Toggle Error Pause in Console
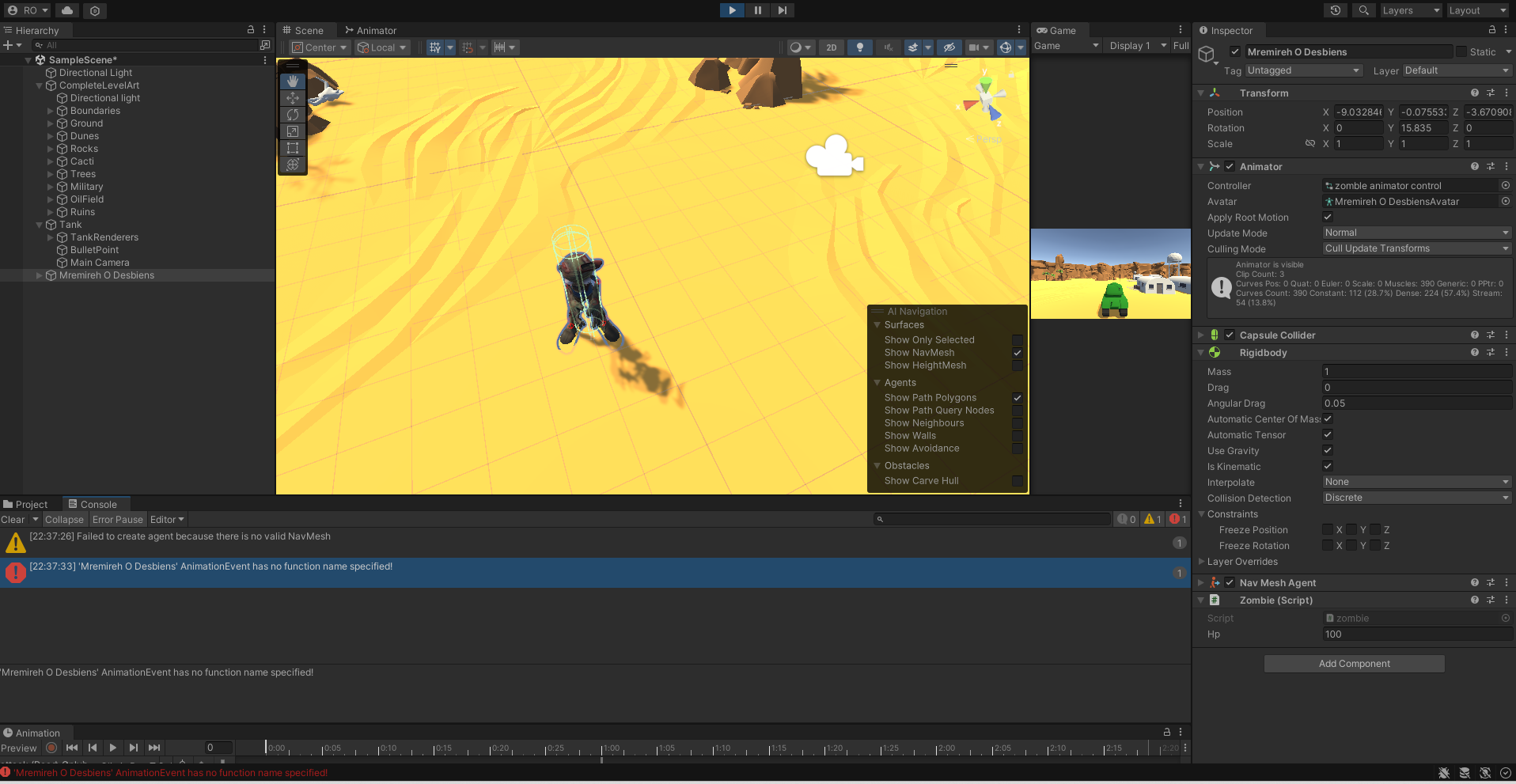 (118, 519)
